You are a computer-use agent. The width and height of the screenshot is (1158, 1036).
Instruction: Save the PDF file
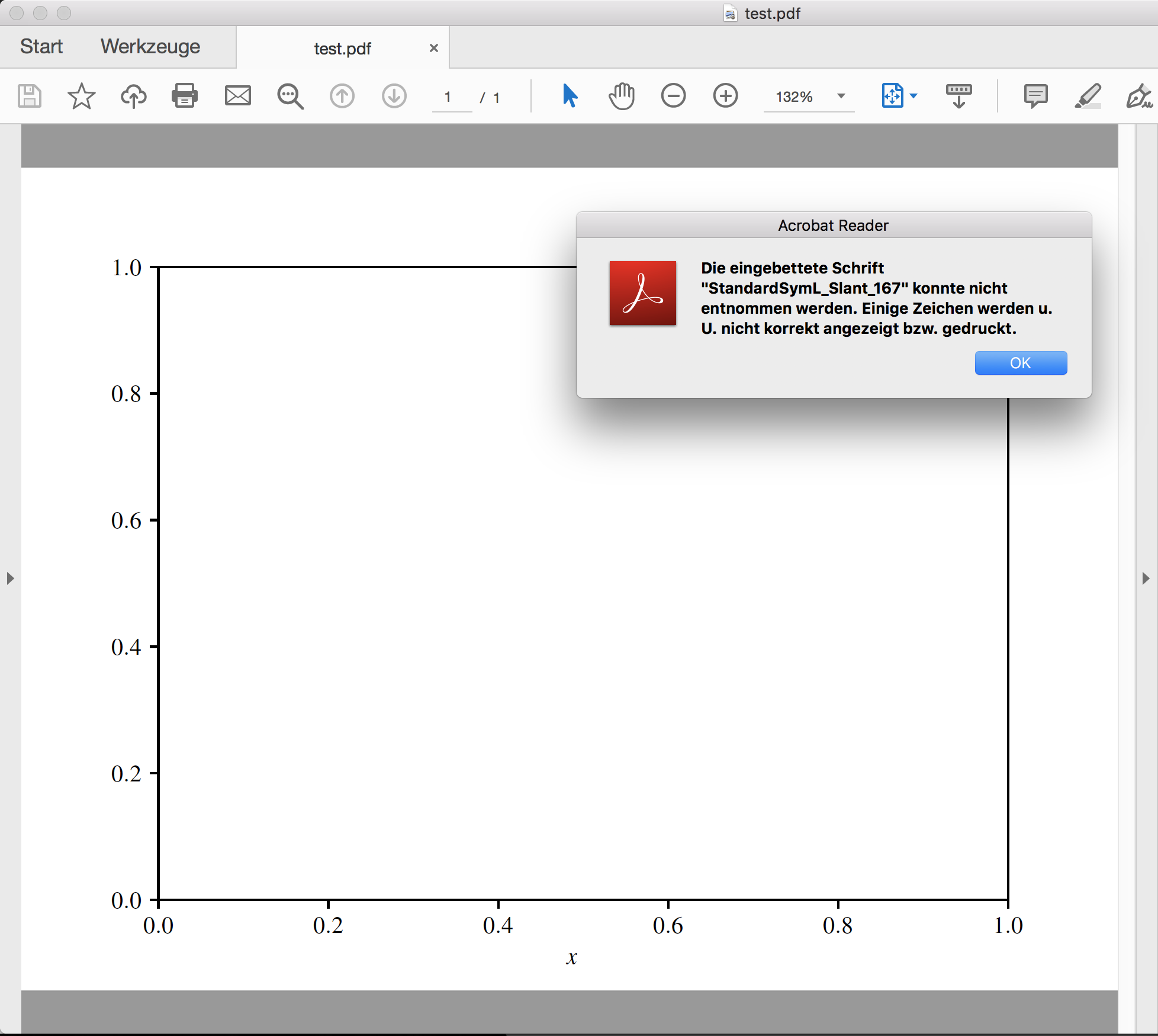[x=30, y=96]
